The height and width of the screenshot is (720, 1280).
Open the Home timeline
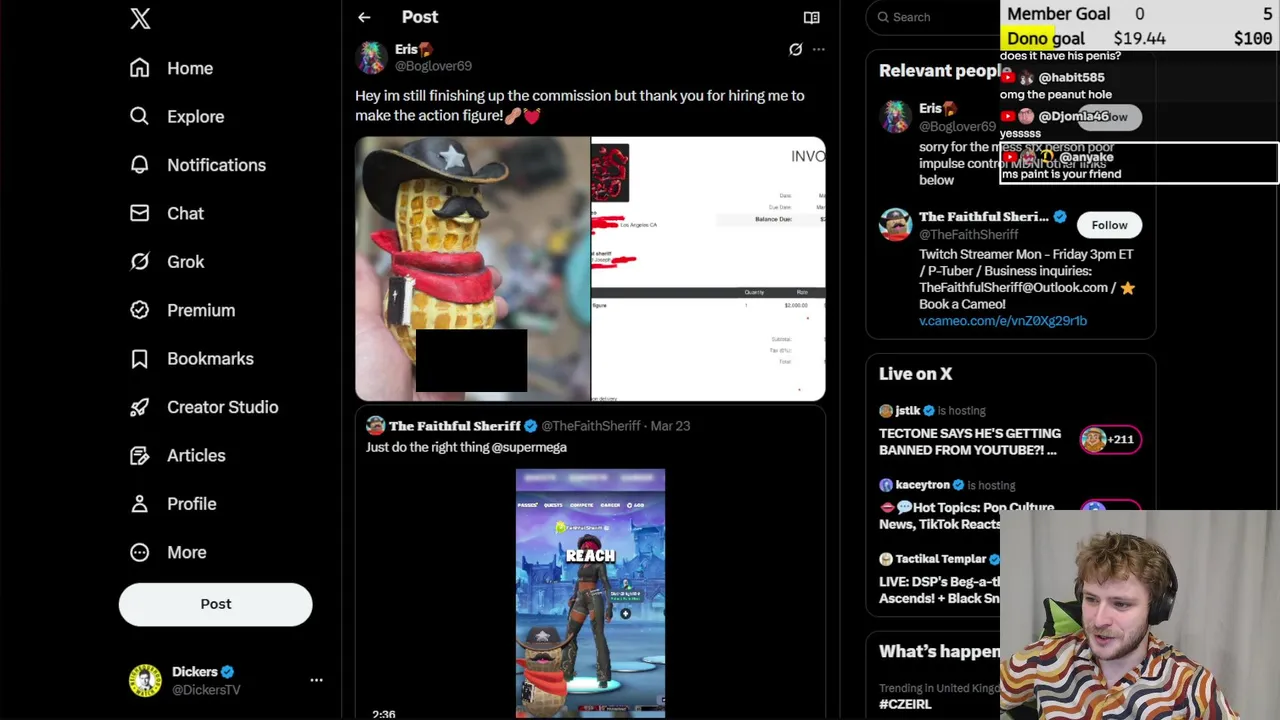[x=171, y=68]
